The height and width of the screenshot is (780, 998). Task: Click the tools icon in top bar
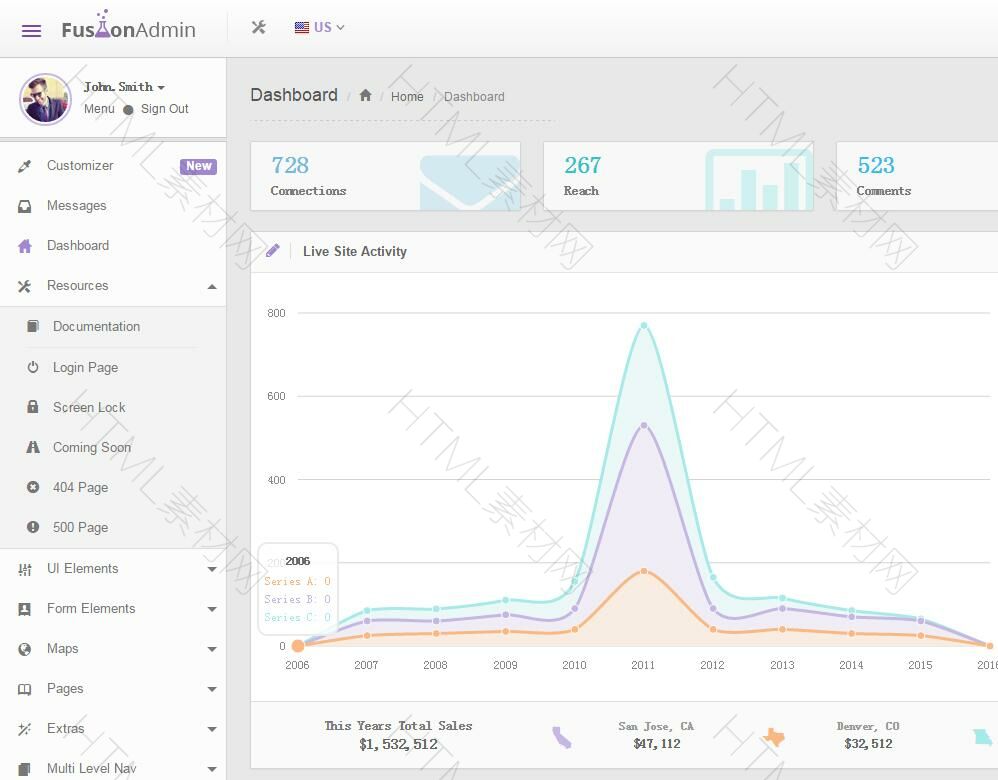(258, 28)
